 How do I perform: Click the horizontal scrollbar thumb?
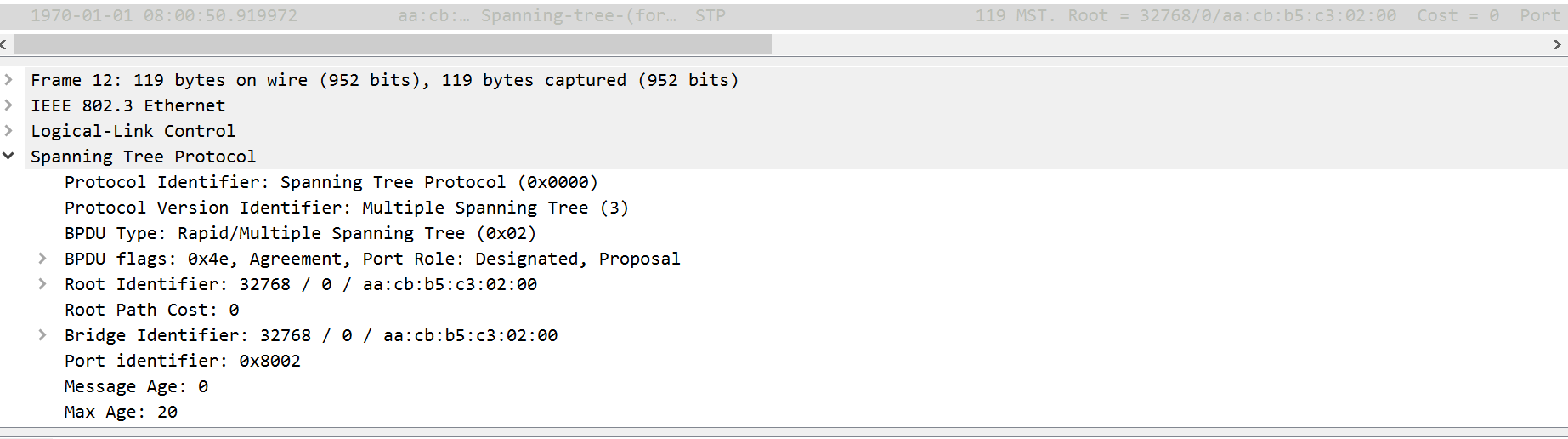393,44
